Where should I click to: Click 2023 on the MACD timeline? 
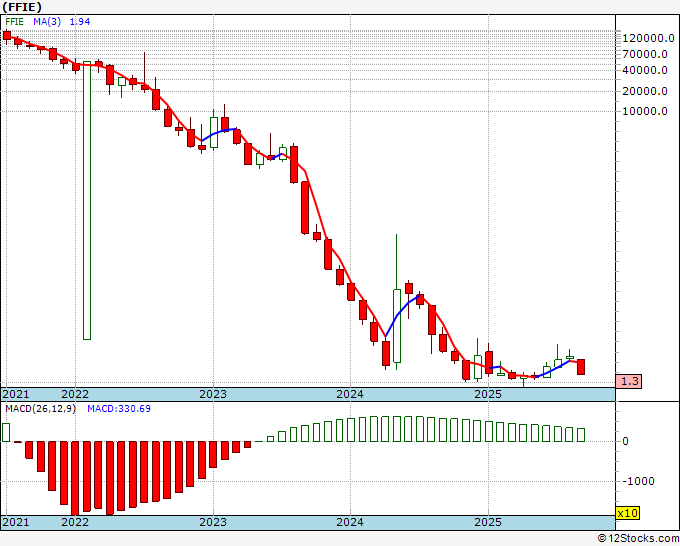tap(213, 522)
